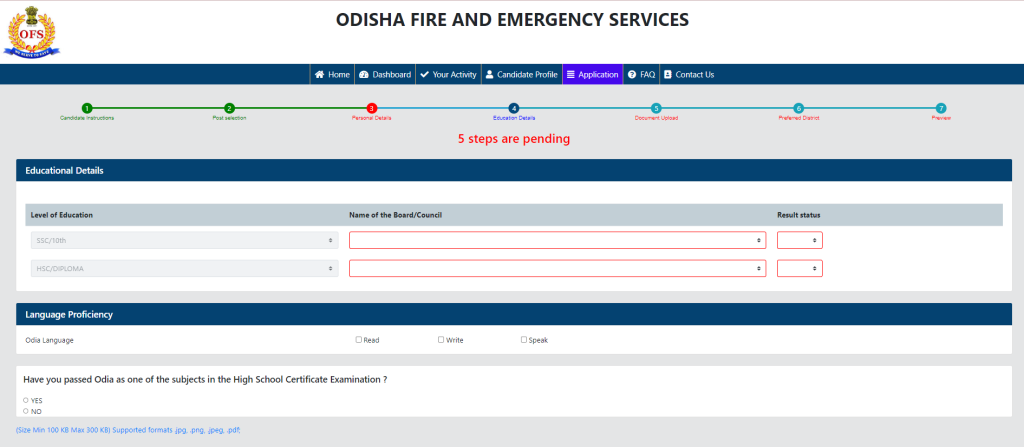Image resolution: width=1024 pixels, height=447 pixels.
Task: Click the 'Odia Language' label
Action: [x=49, y=340]
